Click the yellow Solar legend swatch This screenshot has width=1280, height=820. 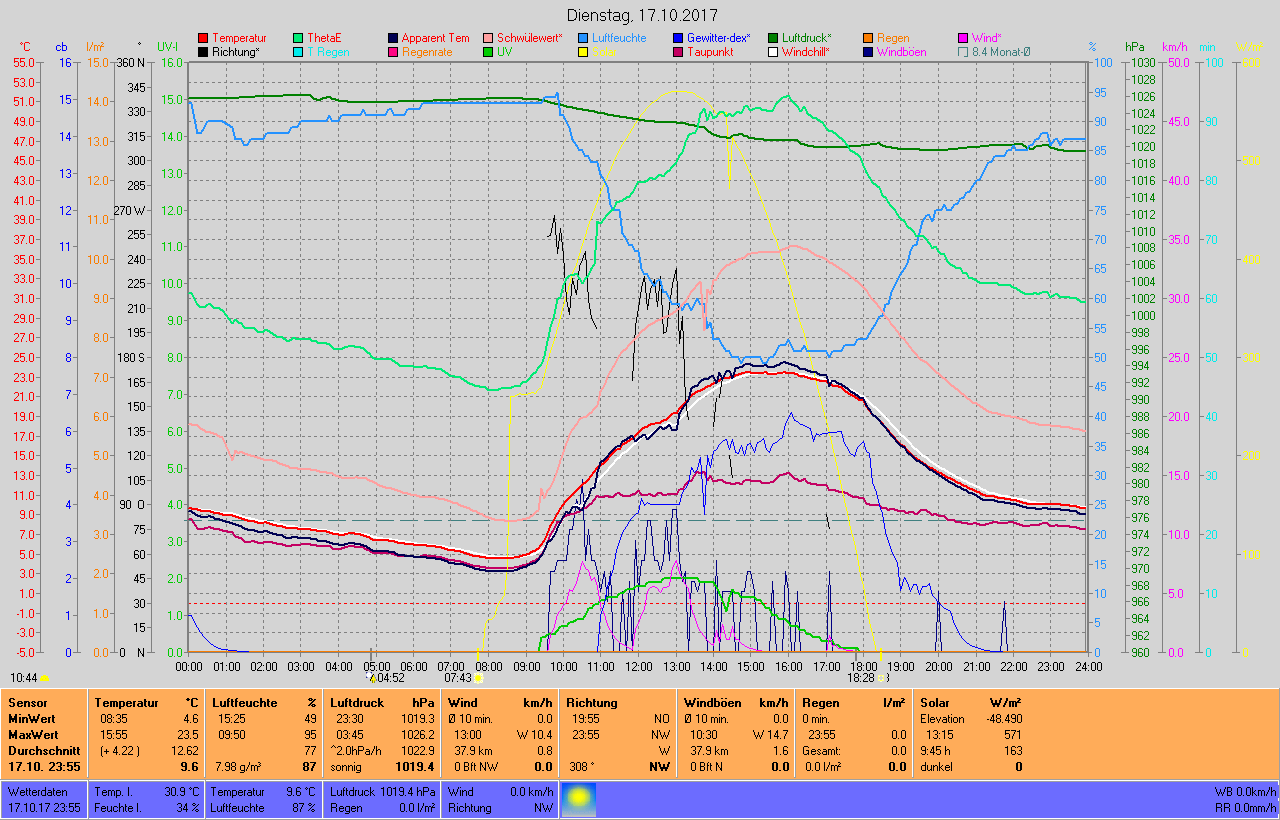[x=584, y=52]
